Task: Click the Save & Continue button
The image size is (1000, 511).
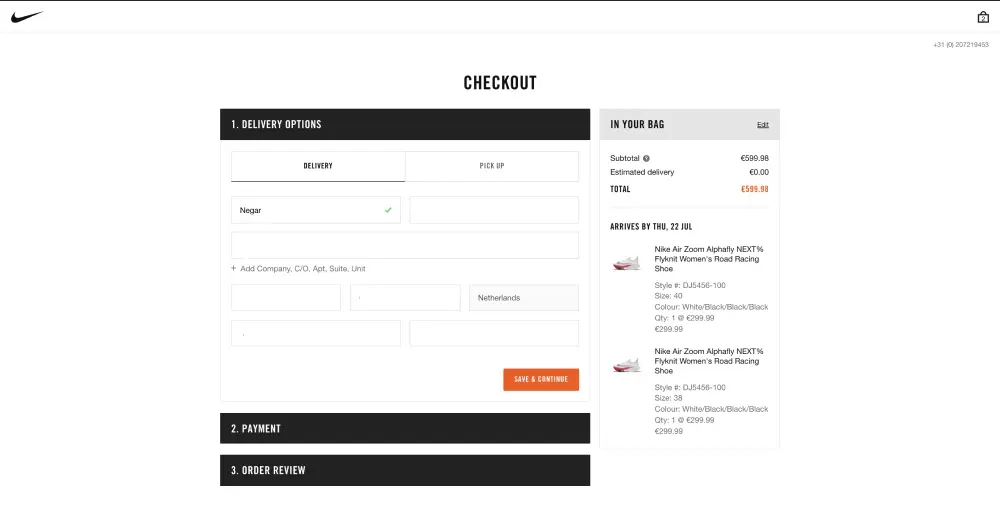Action: pos(541,379)
